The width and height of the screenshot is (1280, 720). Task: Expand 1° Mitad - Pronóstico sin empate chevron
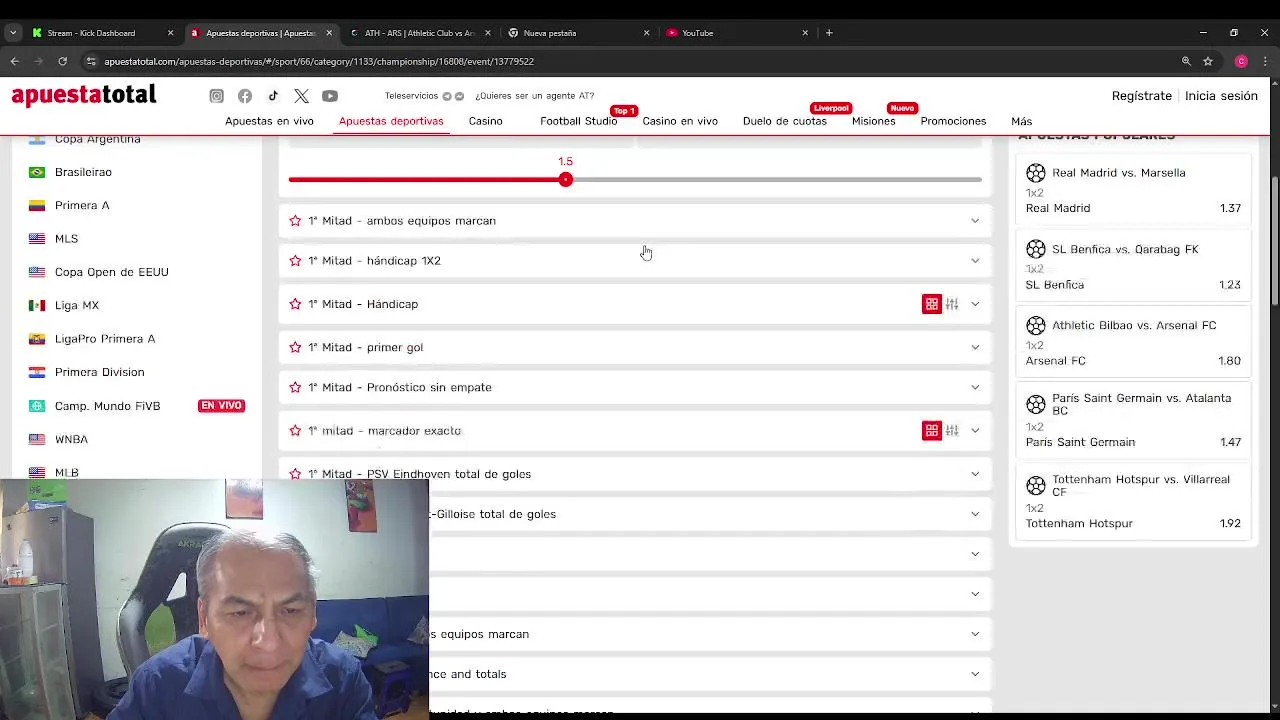(x=975, y=387)
